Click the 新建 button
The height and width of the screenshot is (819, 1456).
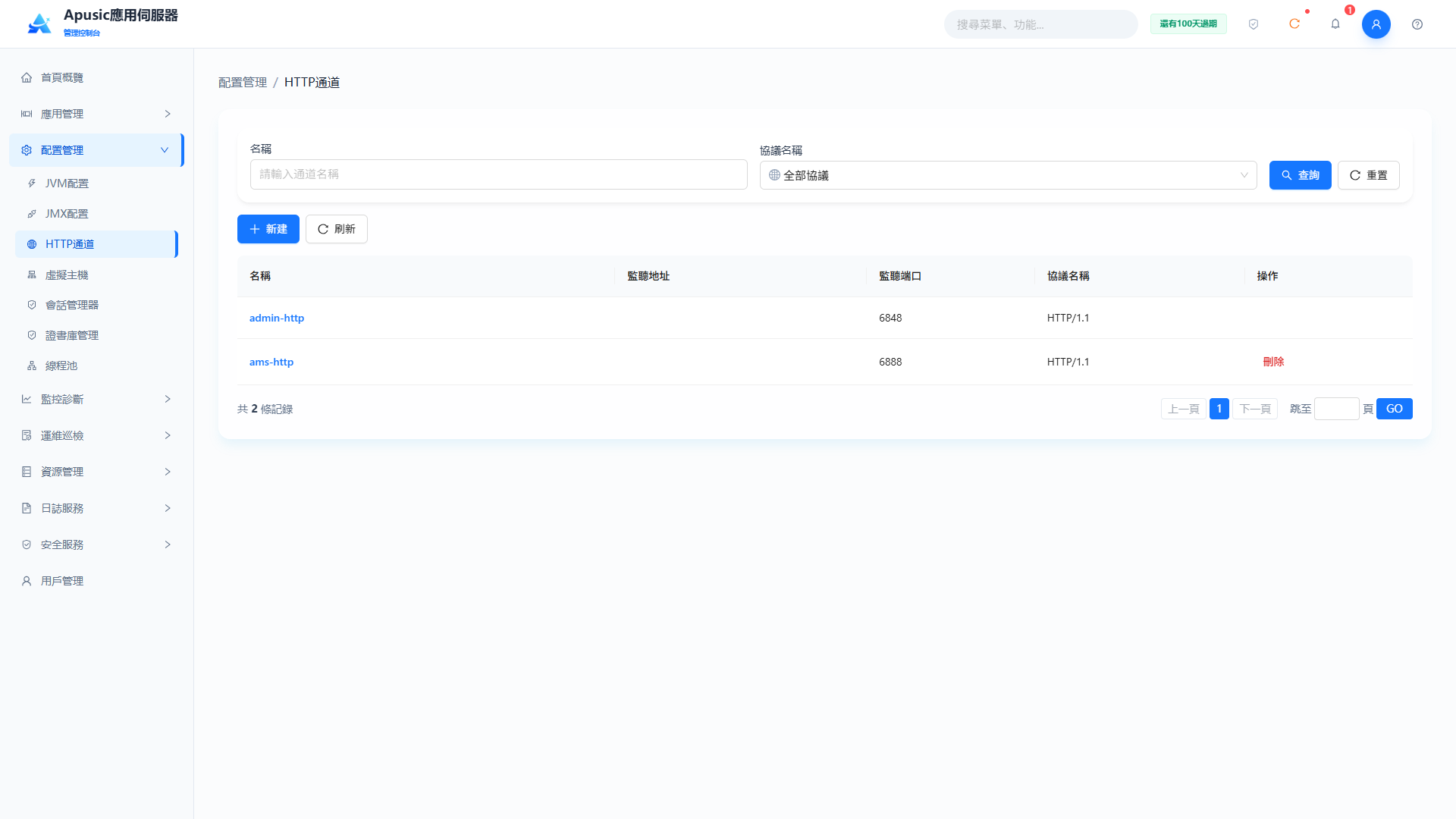[268, 229]
